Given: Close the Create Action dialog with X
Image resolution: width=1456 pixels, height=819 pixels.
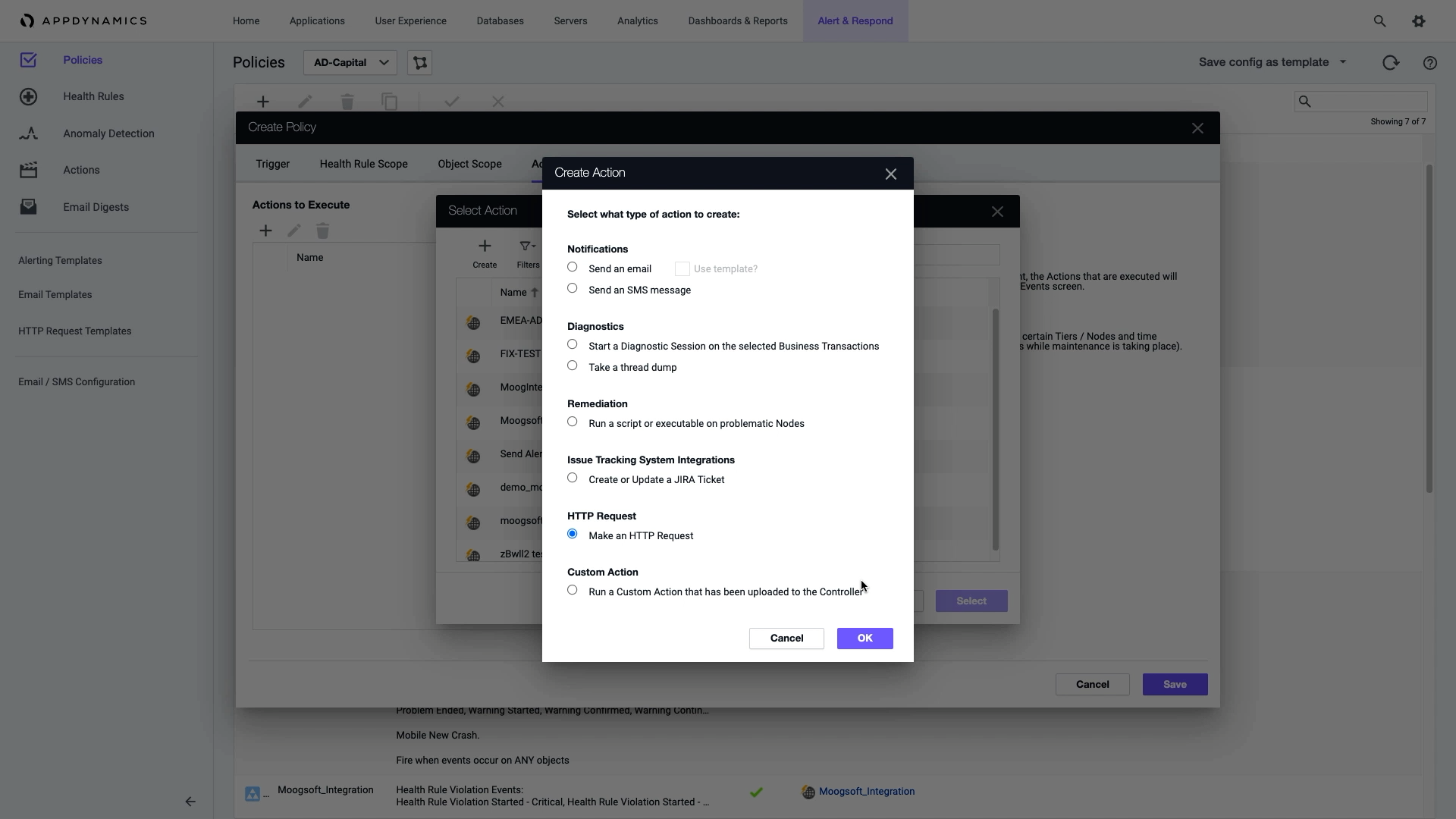Looking at the screenshot, I should (x=891, y=174).
